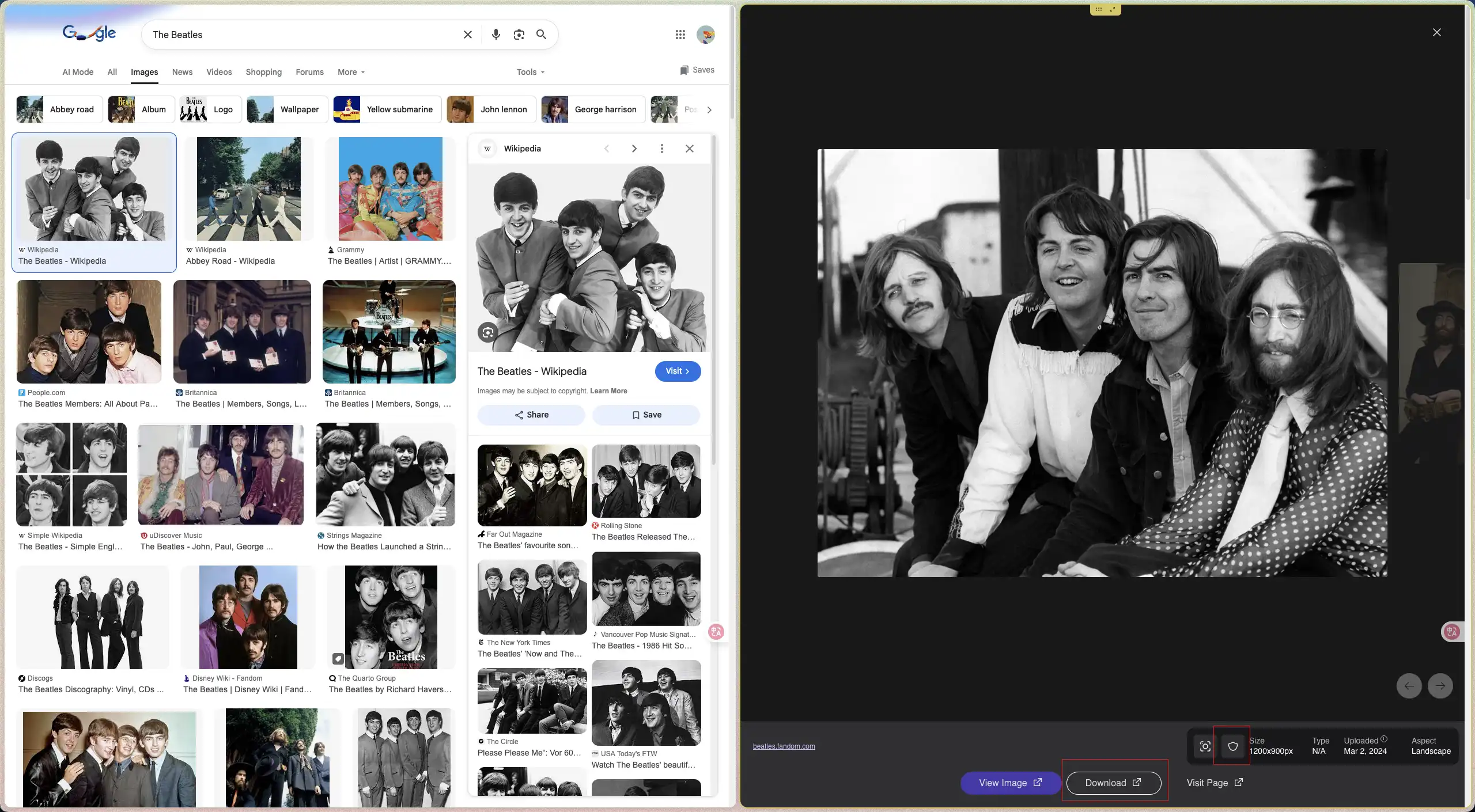Switch to the Videos tab

pos(219,72)
